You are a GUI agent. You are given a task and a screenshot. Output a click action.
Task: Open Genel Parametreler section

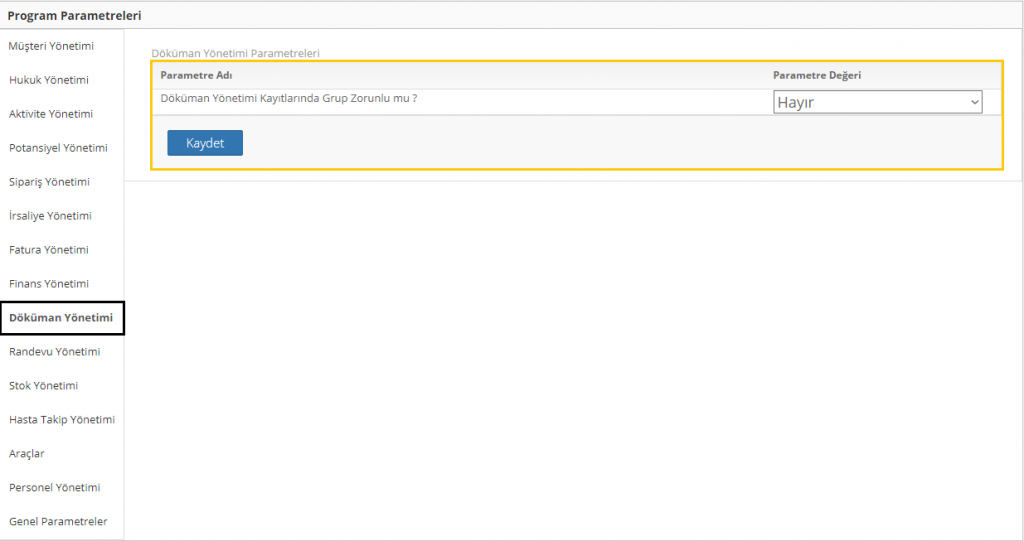pyautogui.click(x=58, y=522)
